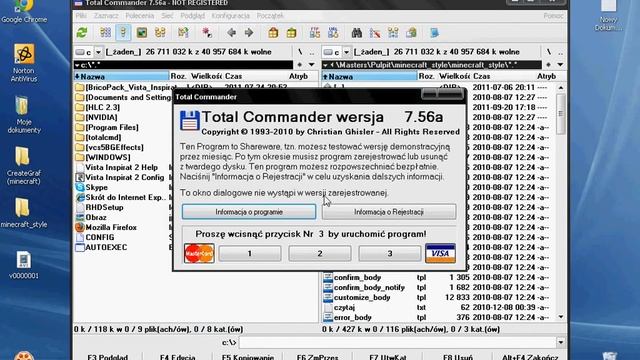The height and width of the screenshot is (360, 640).
Task: Click right panel scrollbar down arrow
Action: 561,317
